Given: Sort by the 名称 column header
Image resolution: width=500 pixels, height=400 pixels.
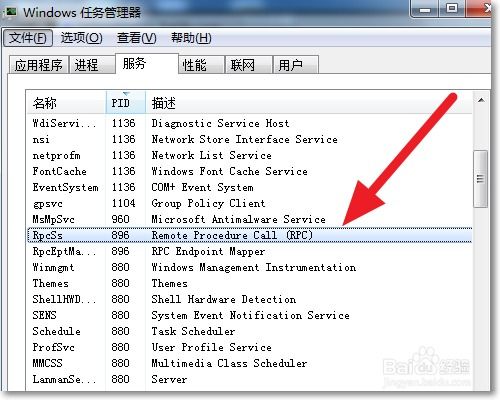Looking at the screenshot, I should (66, 103).
